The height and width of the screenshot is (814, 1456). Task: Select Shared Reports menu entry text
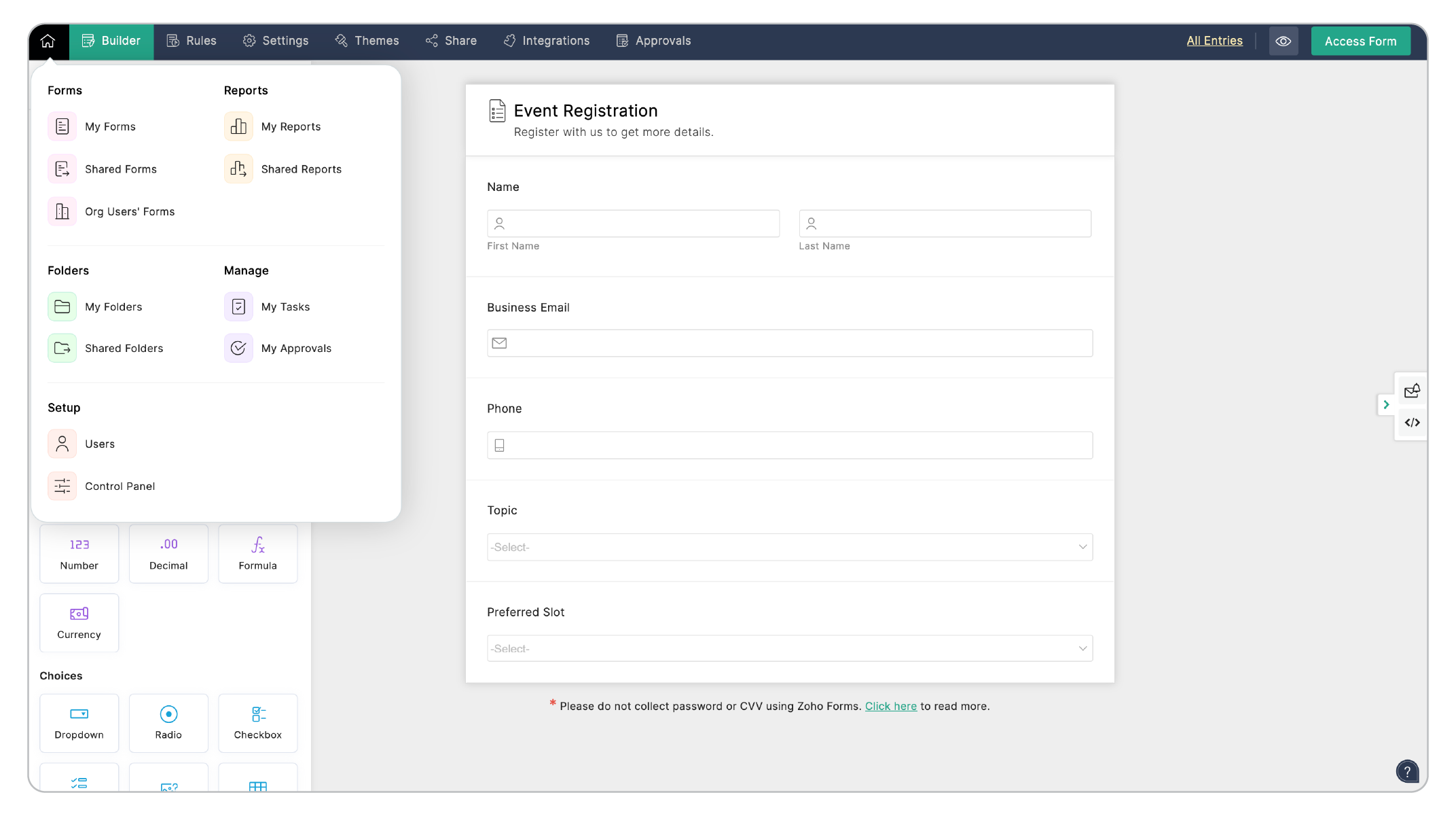302,169
